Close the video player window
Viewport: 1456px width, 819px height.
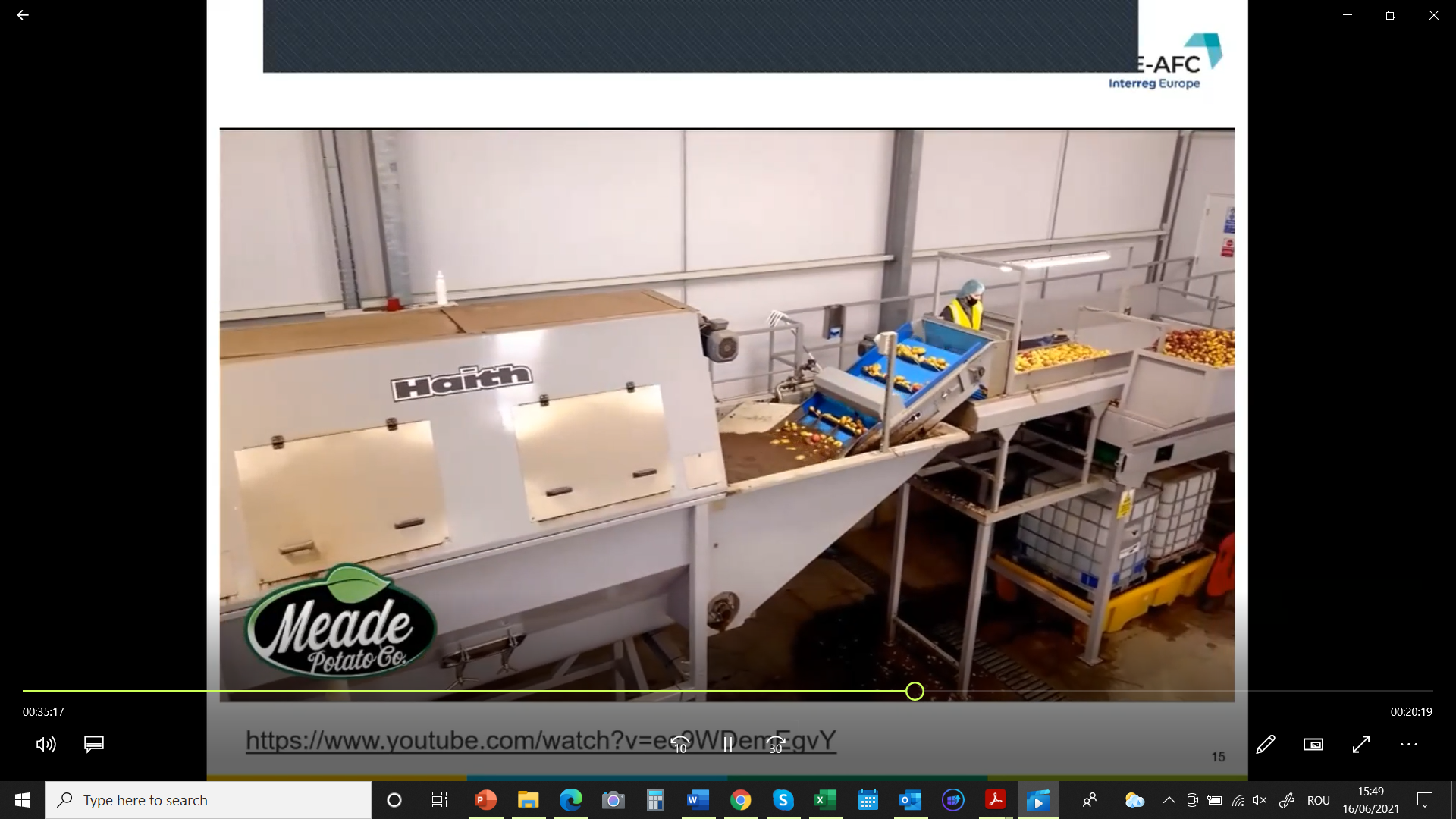(1434, 15)
